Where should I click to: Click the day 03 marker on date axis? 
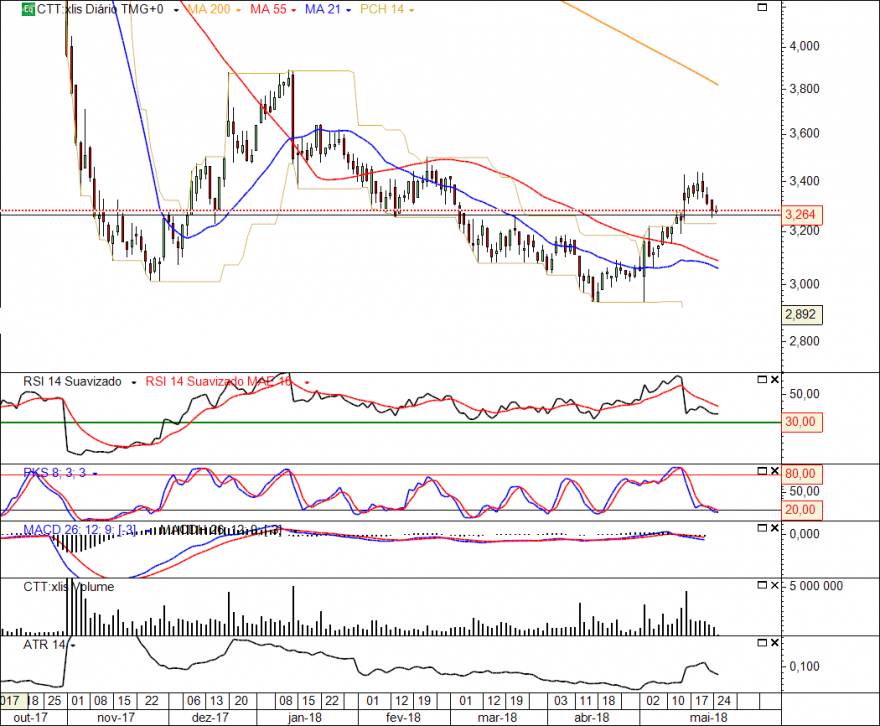click(x=561, y=701)
